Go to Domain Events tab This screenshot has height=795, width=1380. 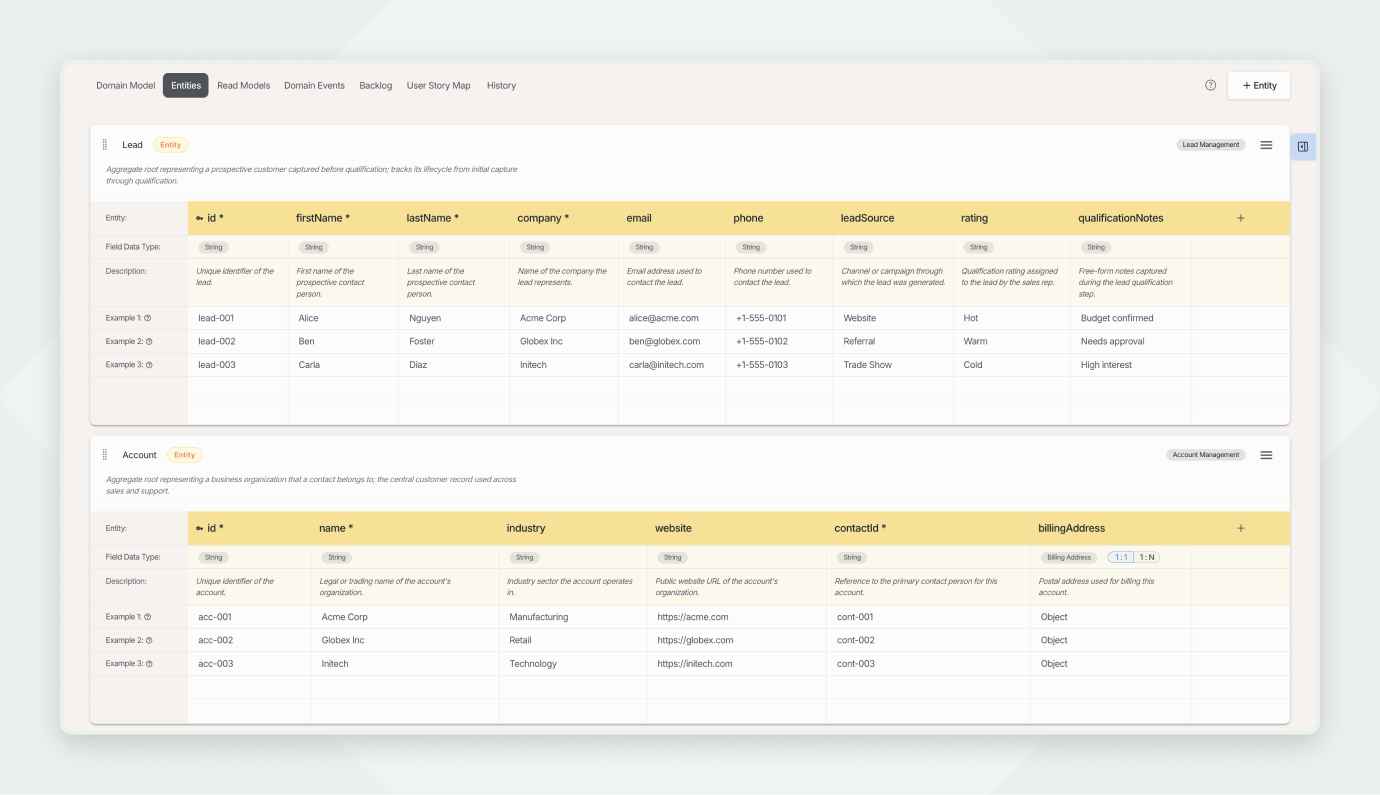point(314,86)
